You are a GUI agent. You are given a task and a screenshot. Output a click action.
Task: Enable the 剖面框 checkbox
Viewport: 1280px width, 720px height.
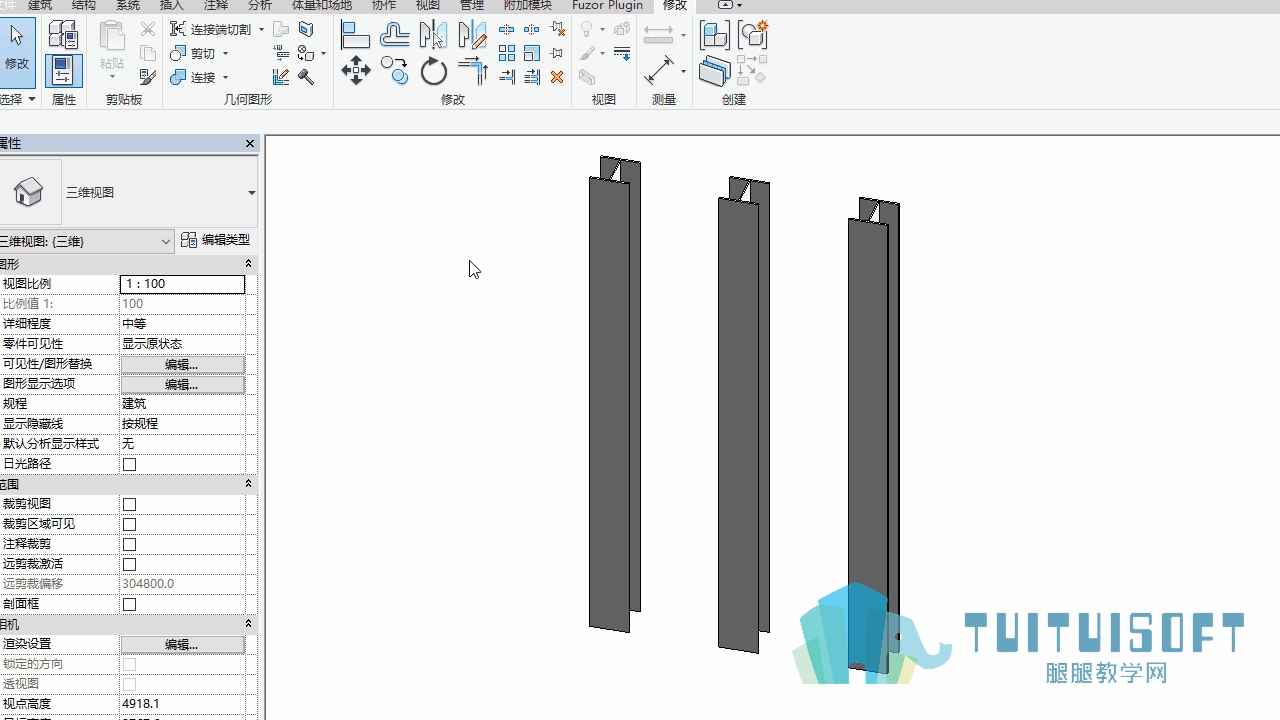coord(129,604)
